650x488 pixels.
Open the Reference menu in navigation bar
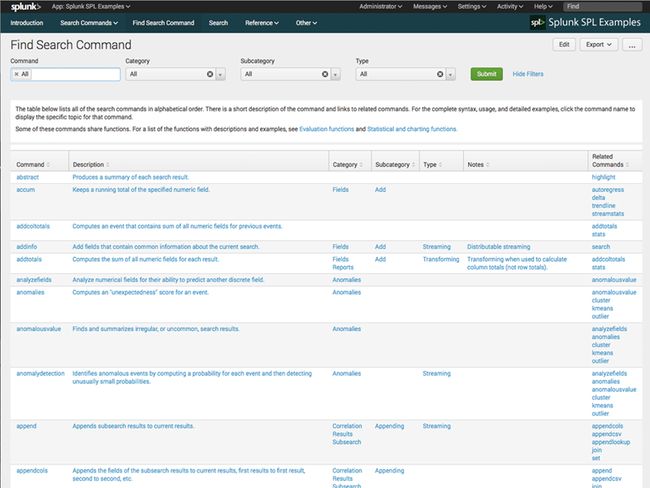click(263, 22)
